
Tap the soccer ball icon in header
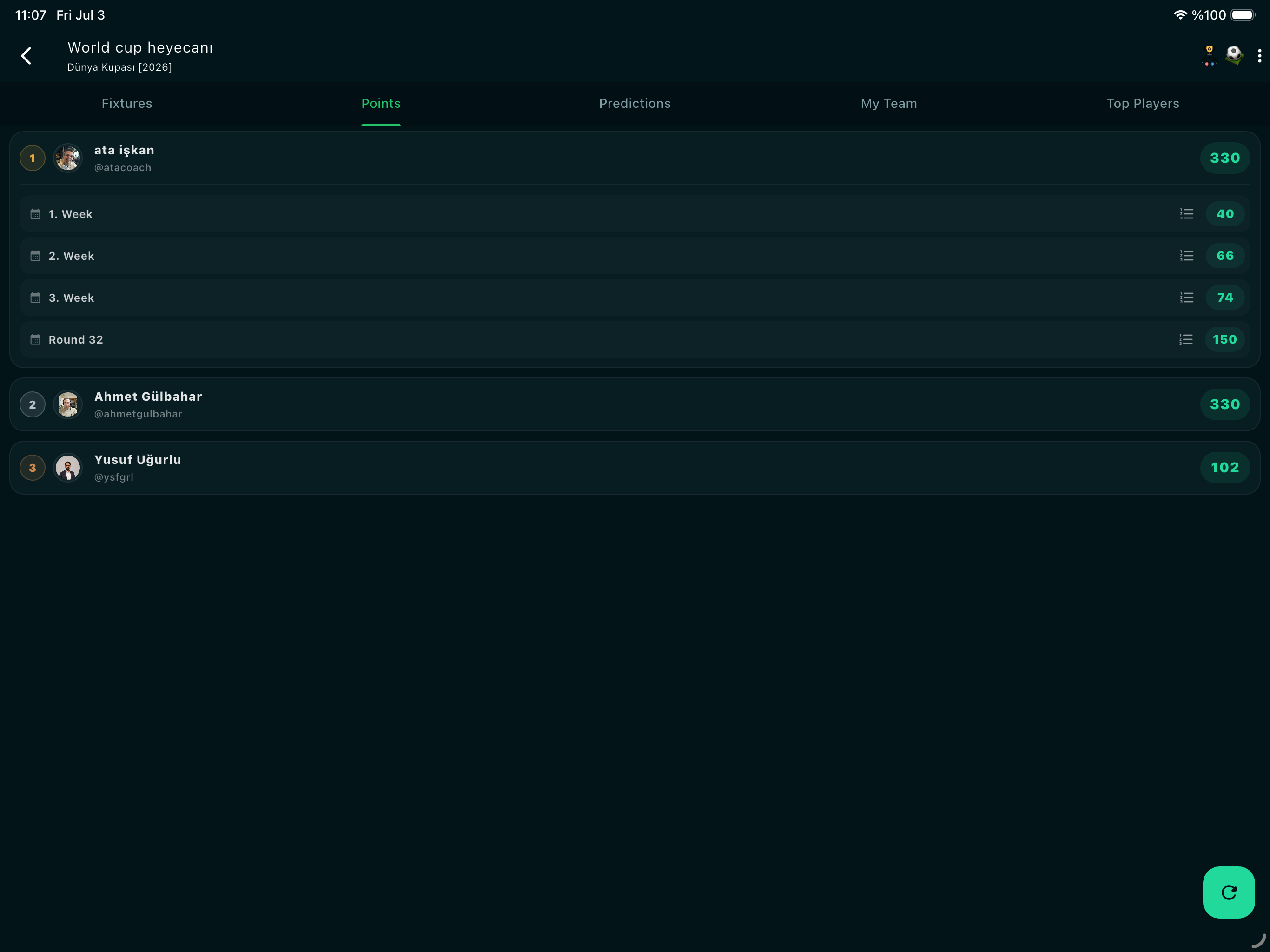1234,56
